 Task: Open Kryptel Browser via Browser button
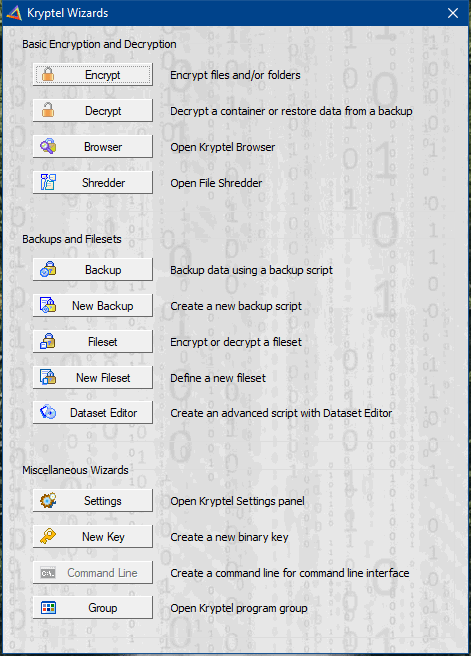coord(93,146)
